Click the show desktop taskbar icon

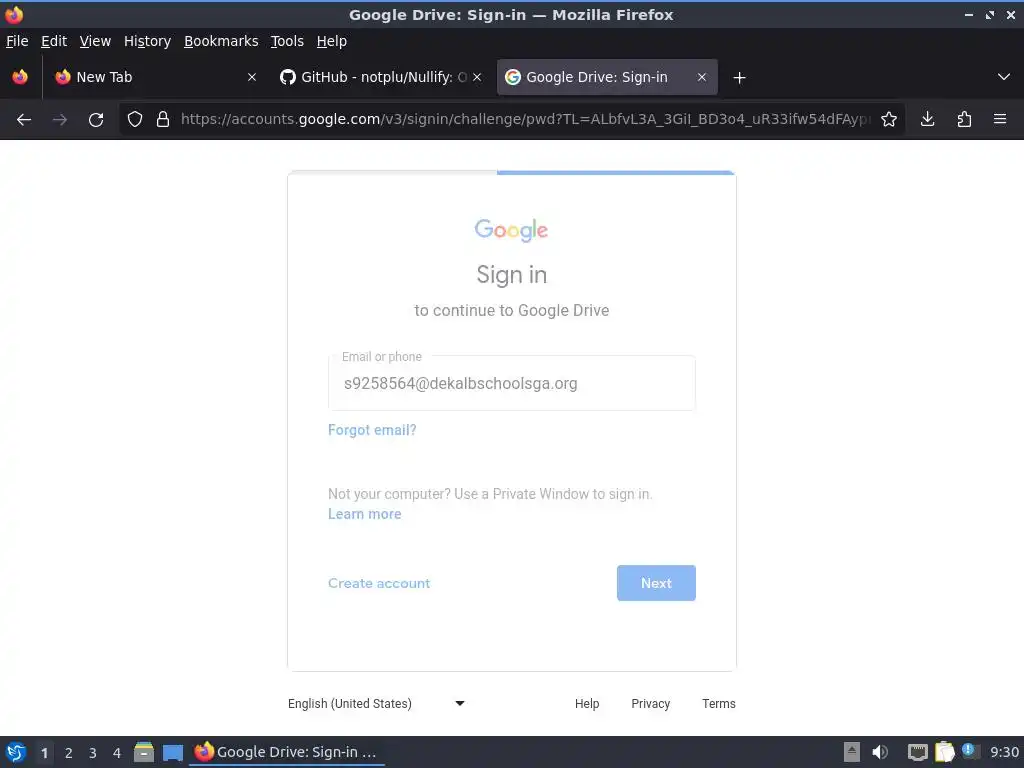(172, 752)
